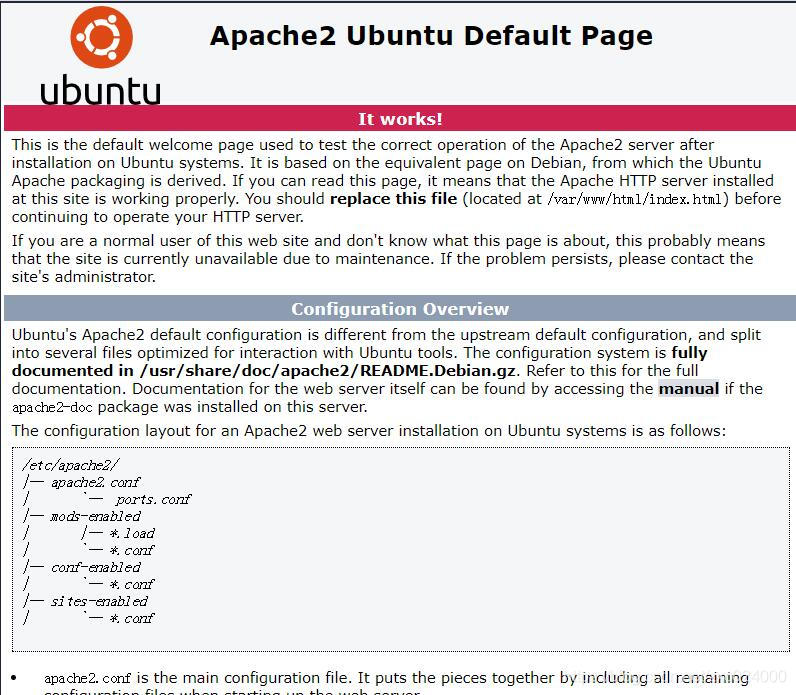Click the Apache2 Ubuntu Default Page heading
Viewport: 796px width, 695px height.
(x=431, y=36)
